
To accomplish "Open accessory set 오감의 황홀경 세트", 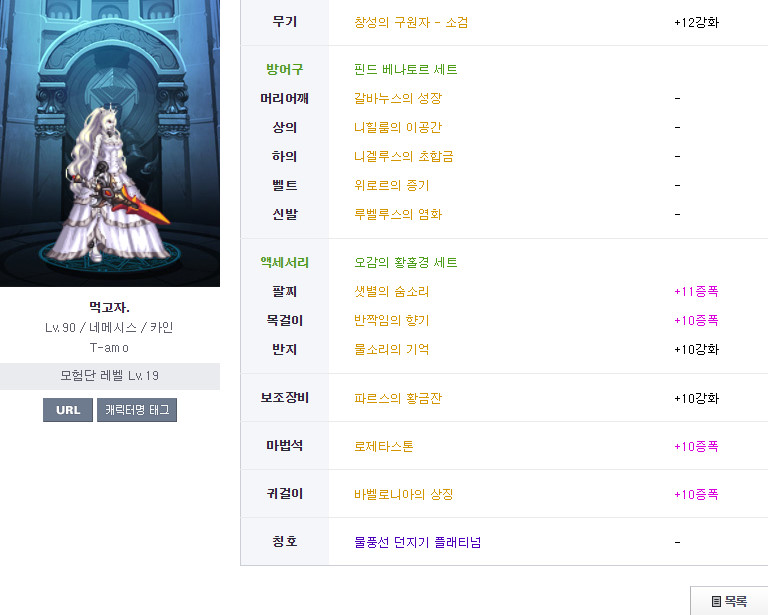I will pos(406,263).
